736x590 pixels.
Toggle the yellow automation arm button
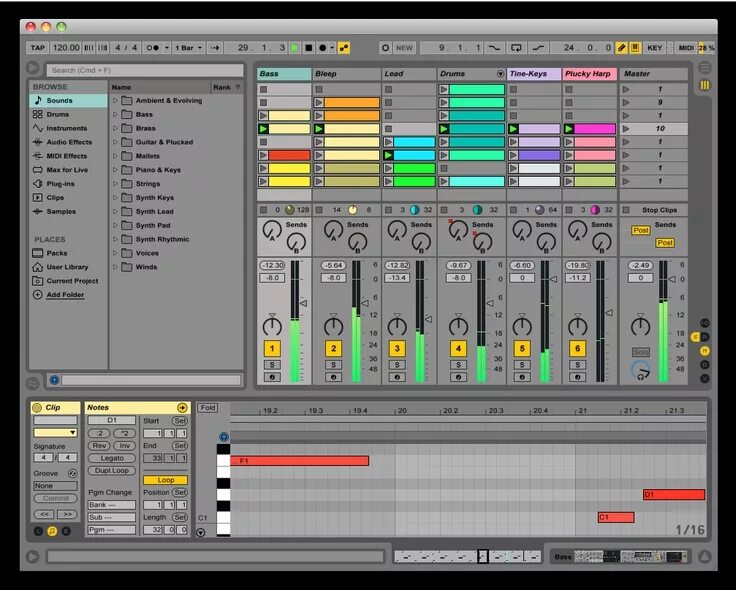click(x=344, y=47)
